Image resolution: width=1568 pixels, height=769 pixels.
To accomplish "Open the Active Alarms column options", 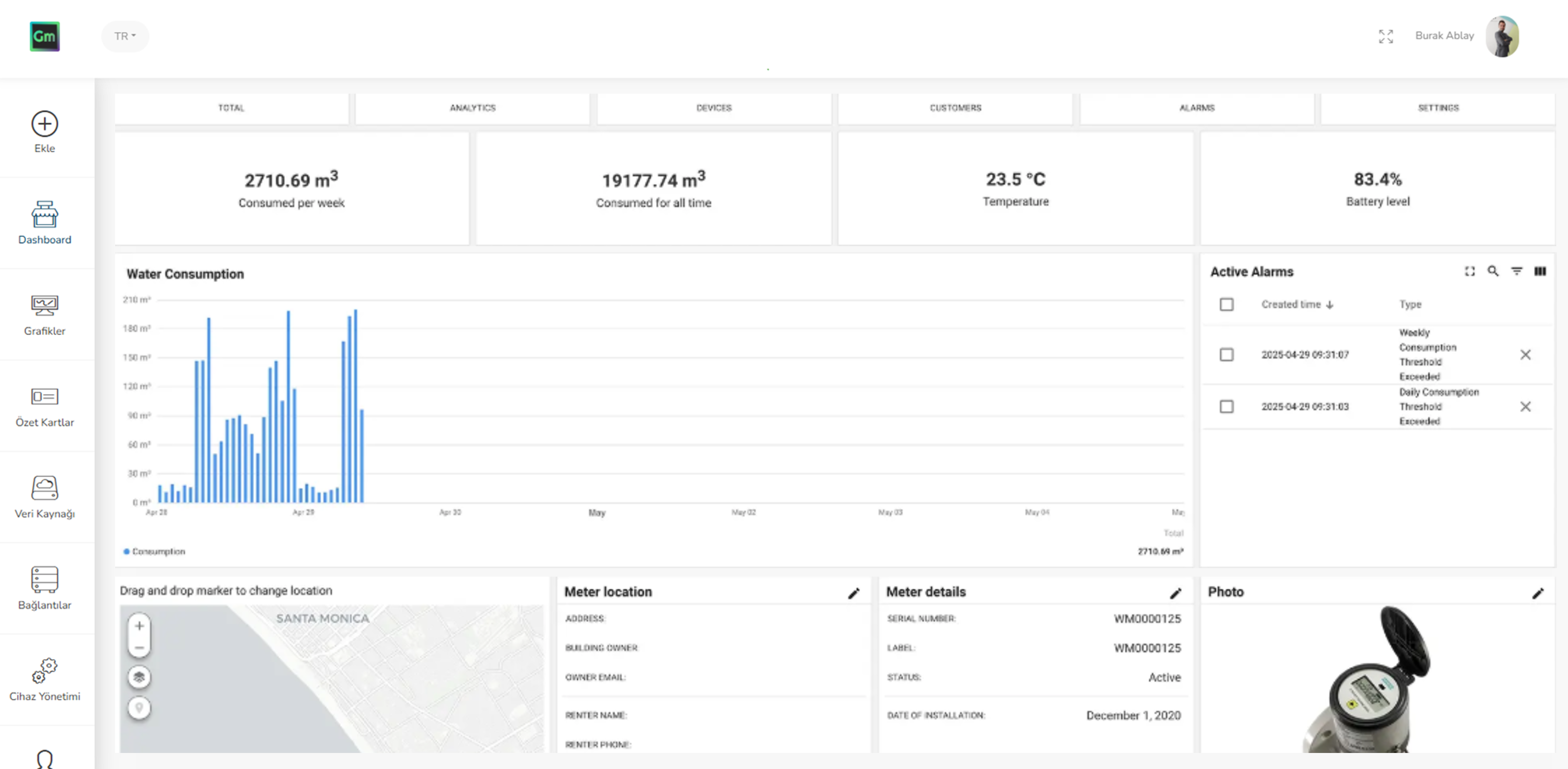I will click(1540, 272).
